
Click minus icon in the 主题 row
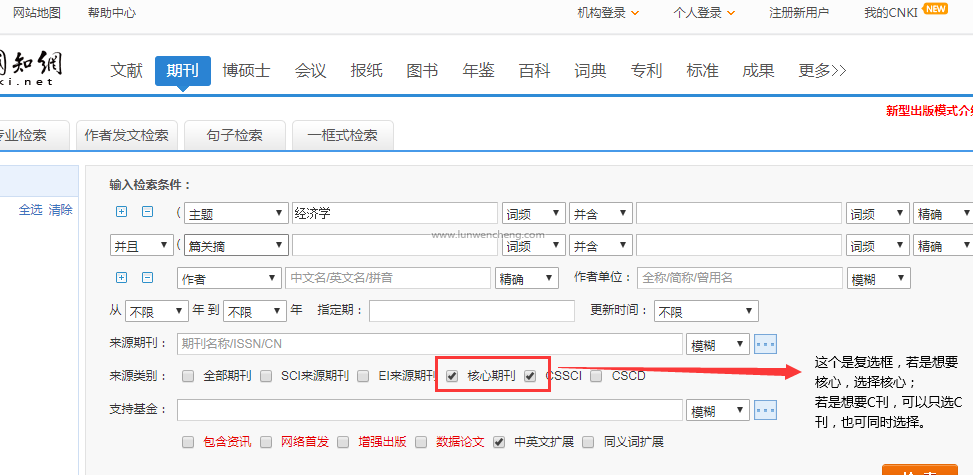click(148, 212)
